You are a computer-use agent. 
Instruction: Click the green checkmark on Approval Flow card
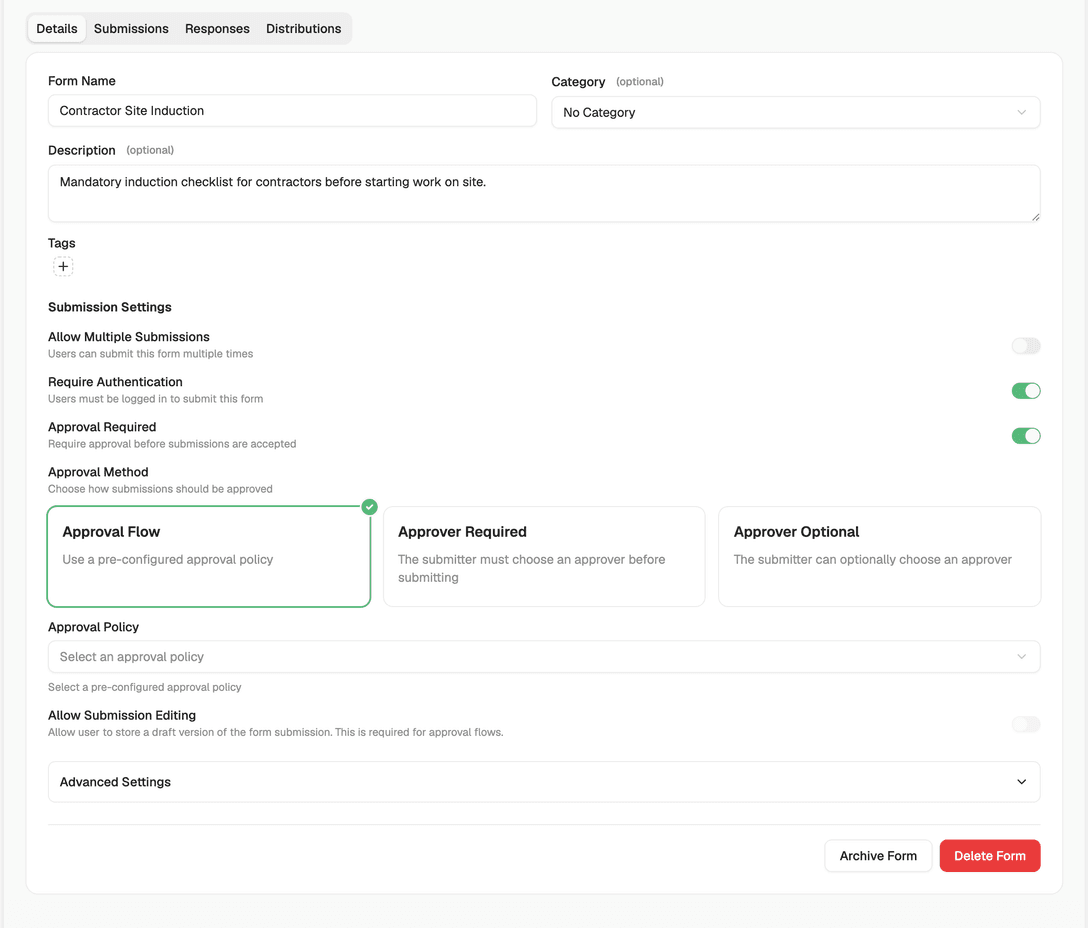[370, 507]
